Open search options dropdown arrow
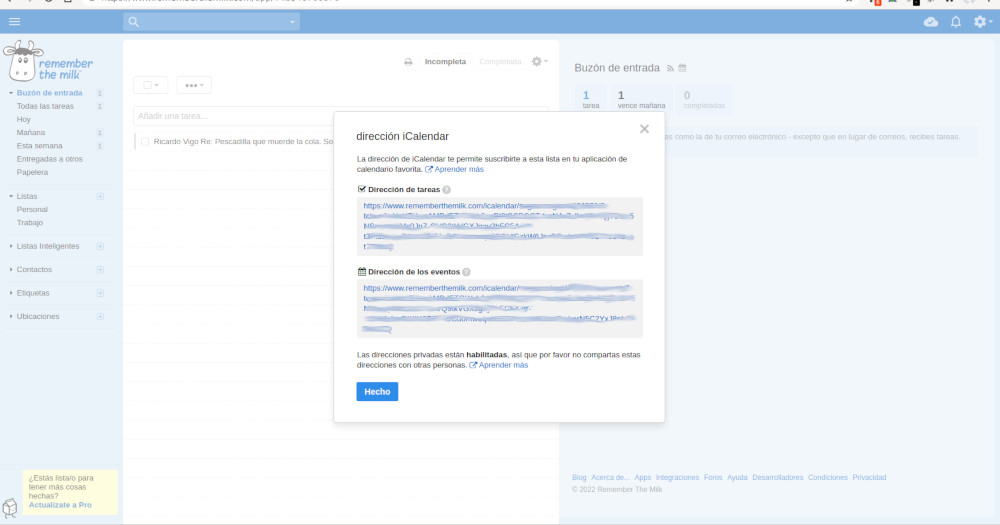The image size is (1000, 525). (292, 22)
